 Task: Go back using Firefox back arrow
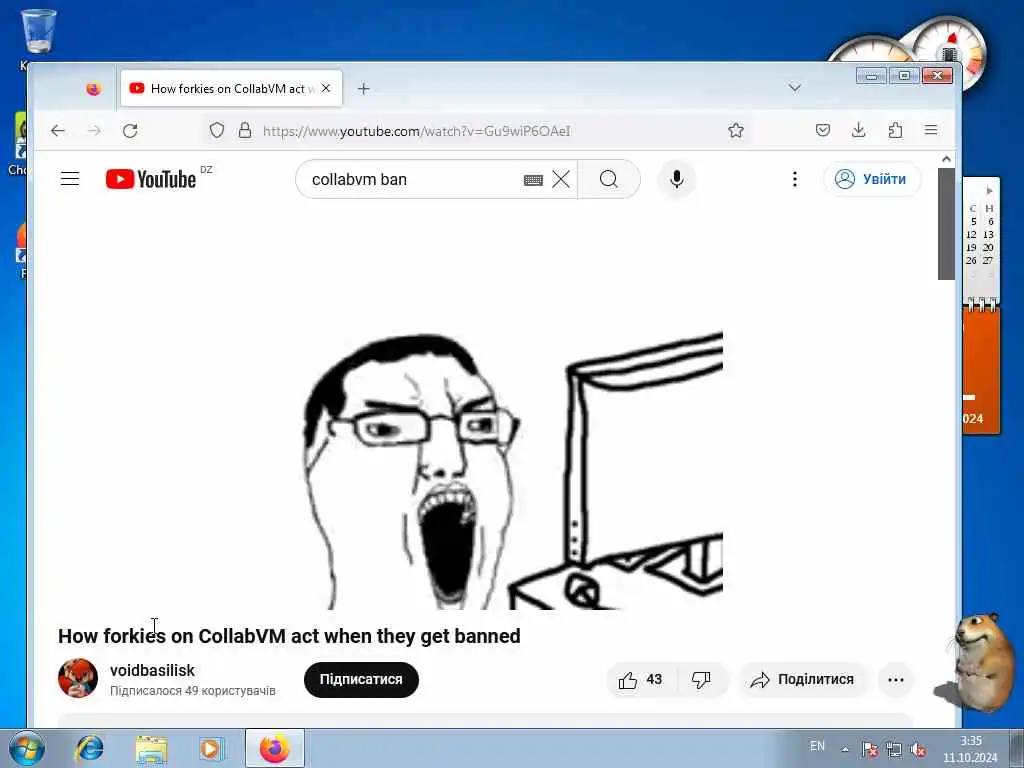pyautogui.click(x=57, y=131)
